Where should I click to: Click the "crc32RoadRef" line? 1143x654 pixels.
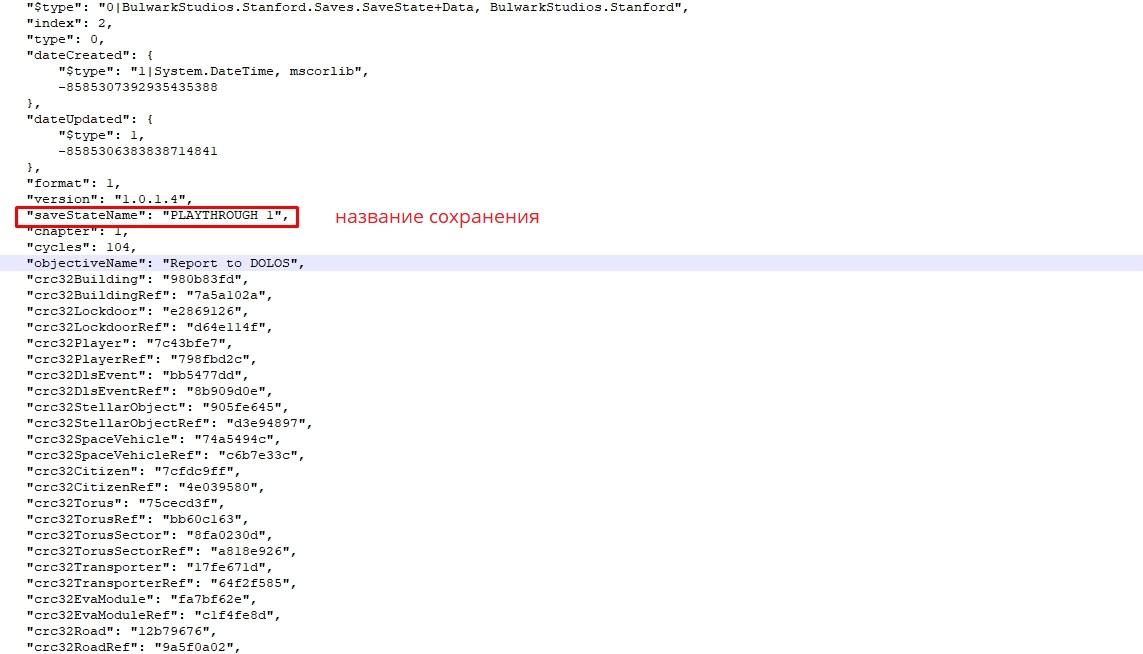point(133,647)
